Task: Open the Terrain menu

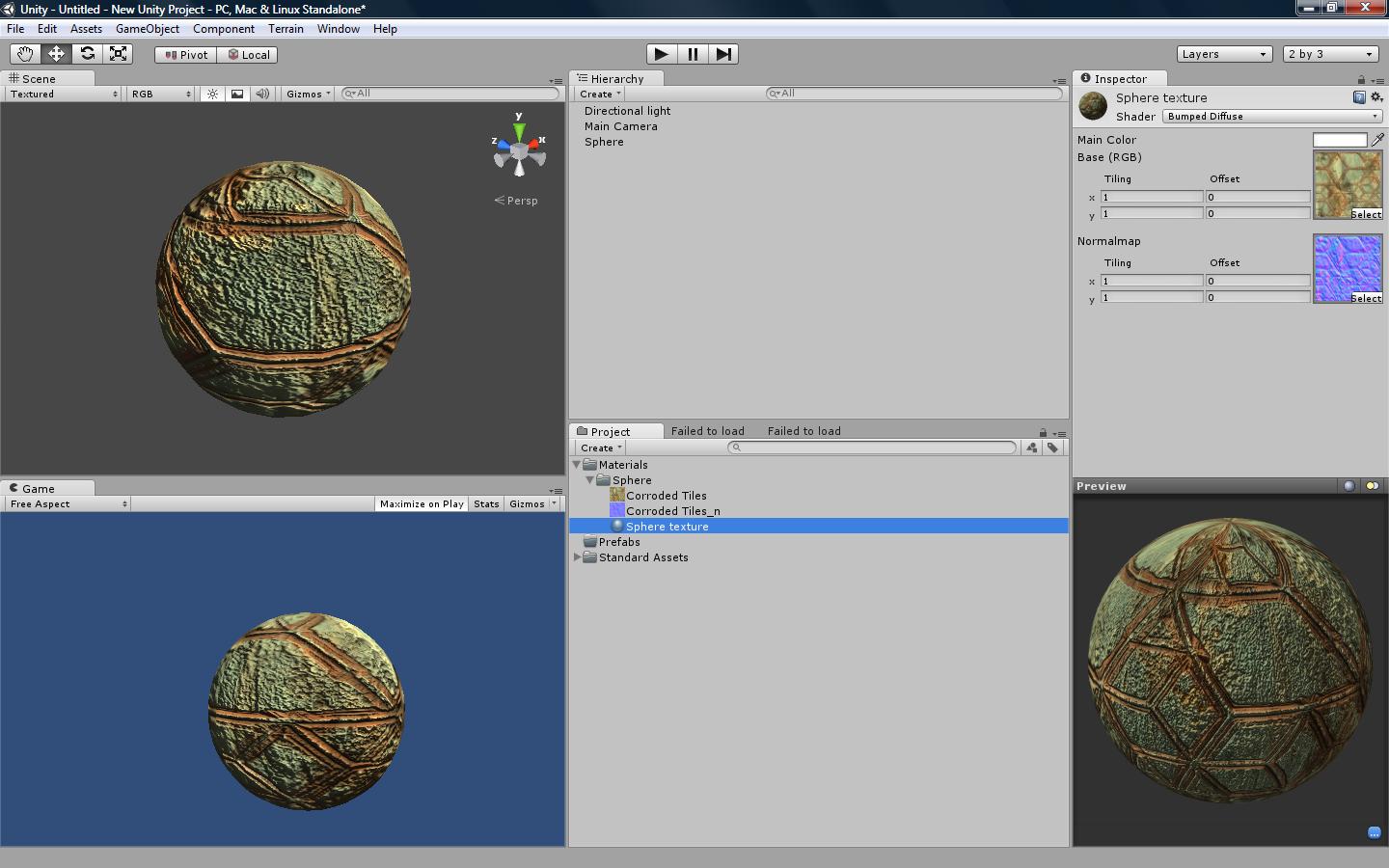Action: tap(286, 29)
